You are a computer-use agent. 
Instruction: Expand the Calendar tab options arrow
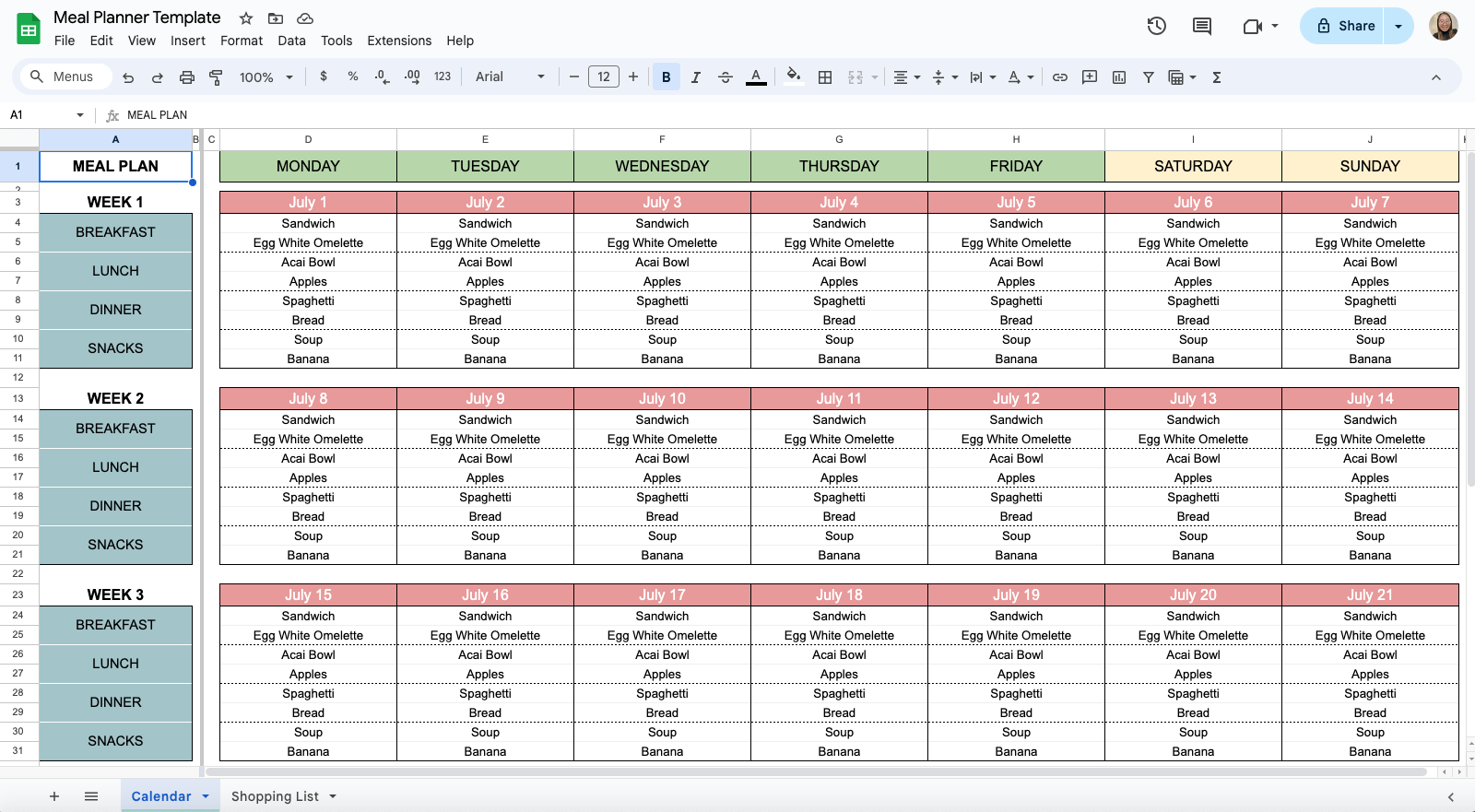coord(206,796)
